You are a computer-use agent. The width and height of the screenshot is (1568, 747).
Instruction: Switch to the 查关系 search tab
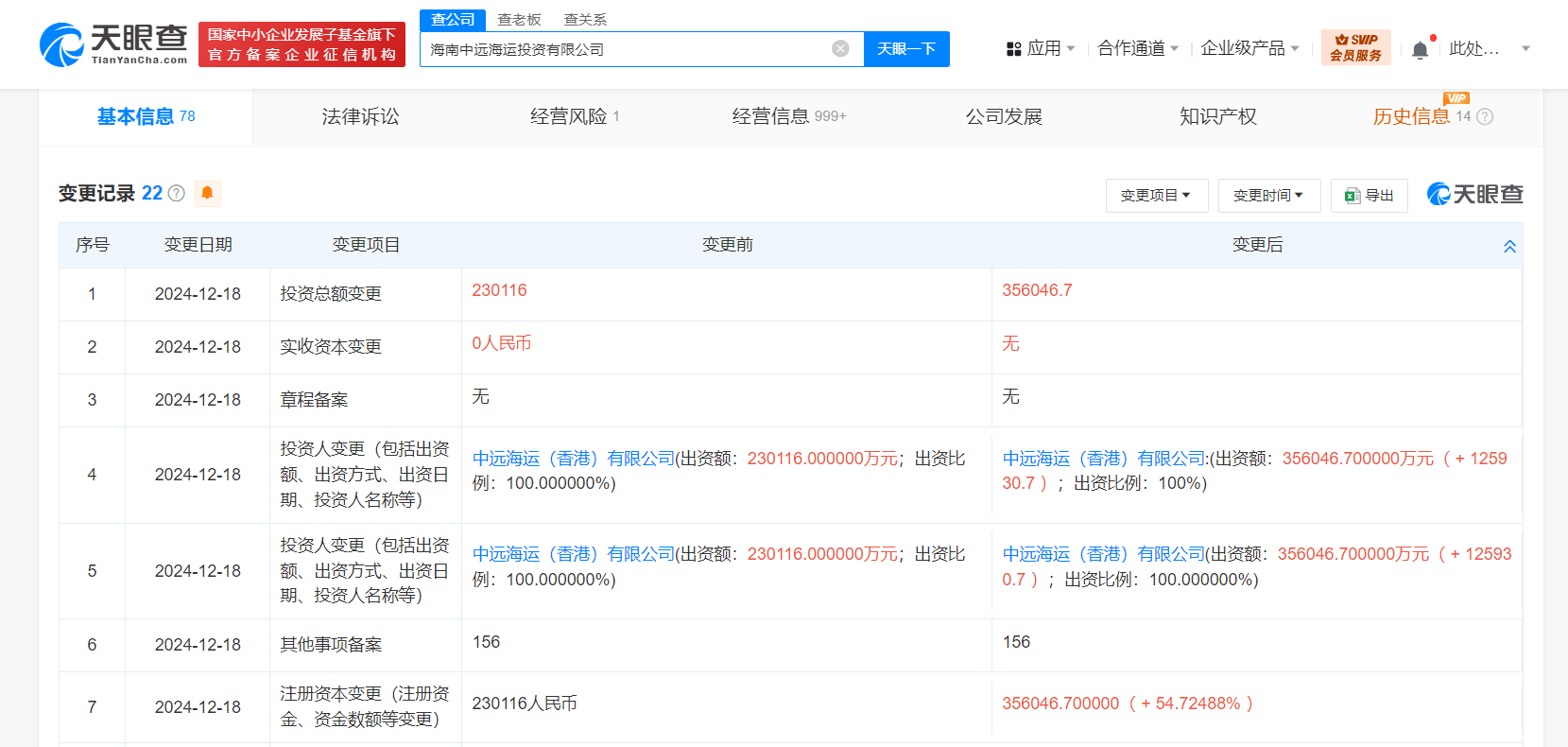tap(585, 20)
